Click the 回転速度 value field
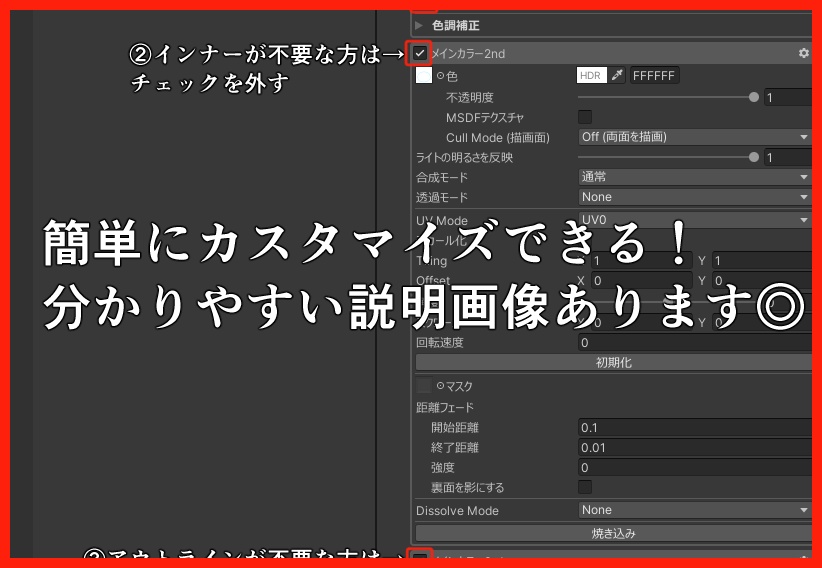This screenshot has height=568, width=822. [695, 342]
